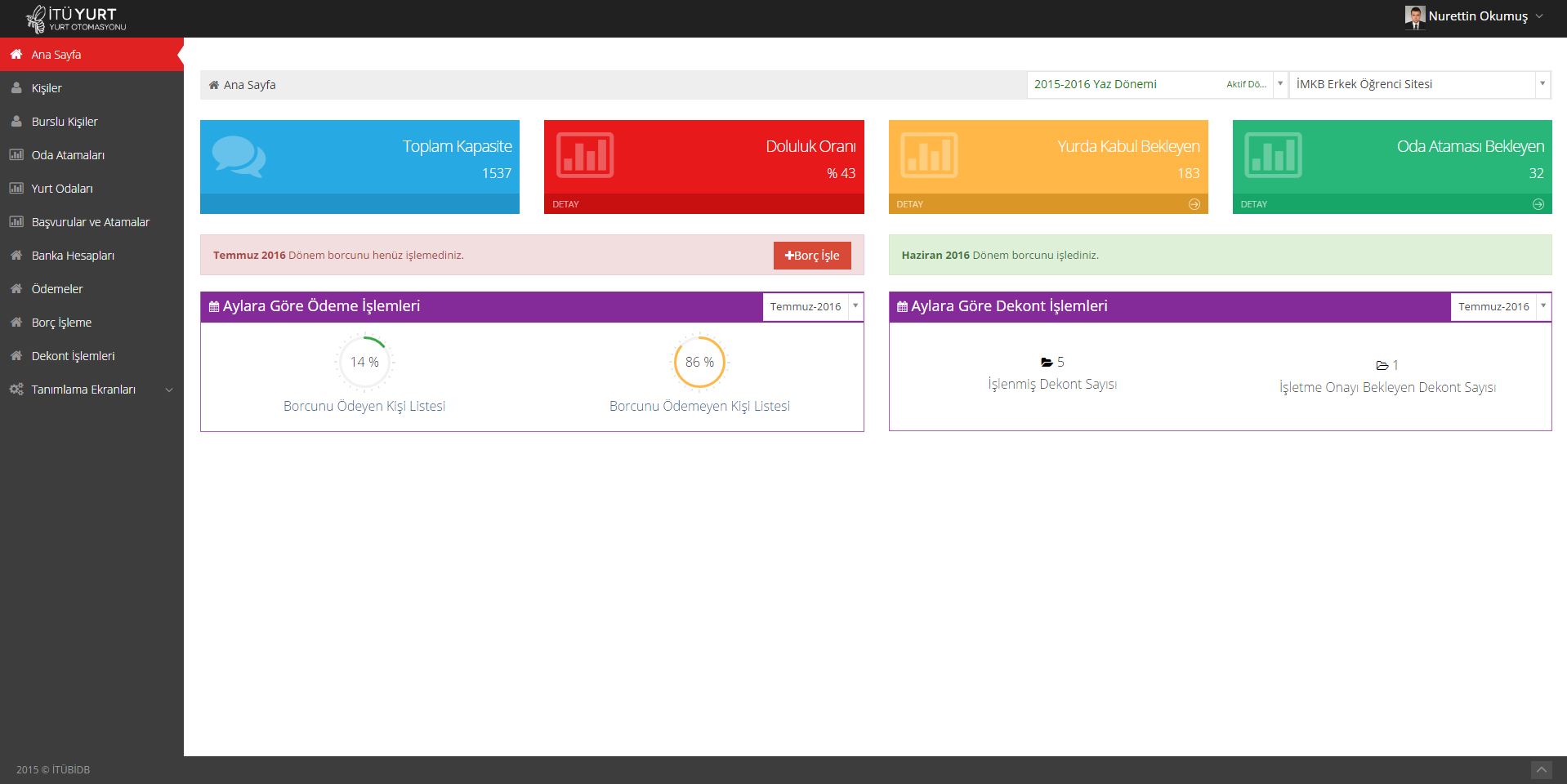Click the home icon next to Dekont İşlemleri
Image resolution: width=1567 pixels, height=784 pixels.
point(16,355)
